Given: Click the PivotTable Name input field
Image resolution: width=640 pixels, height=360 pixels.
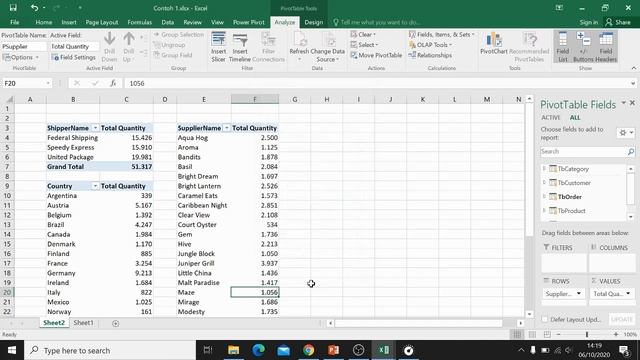Looking at the screenshot, I should pyautogui.click(x=24, y=47).
